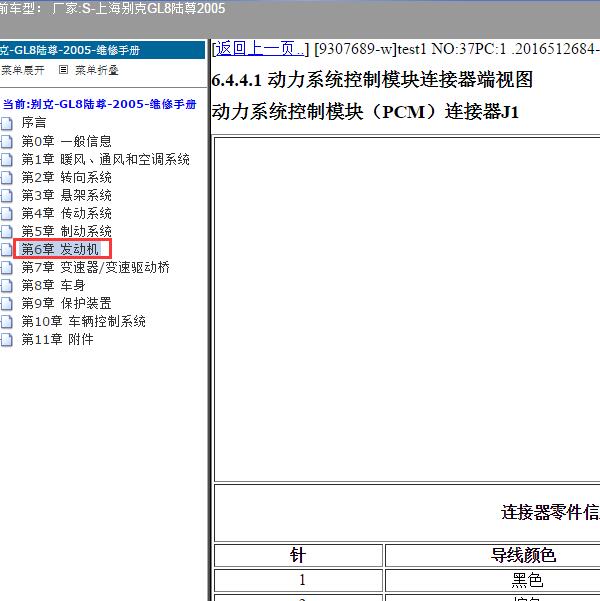
Task: Click the page icon beside 第0章 一般信息
Action: 7,141
